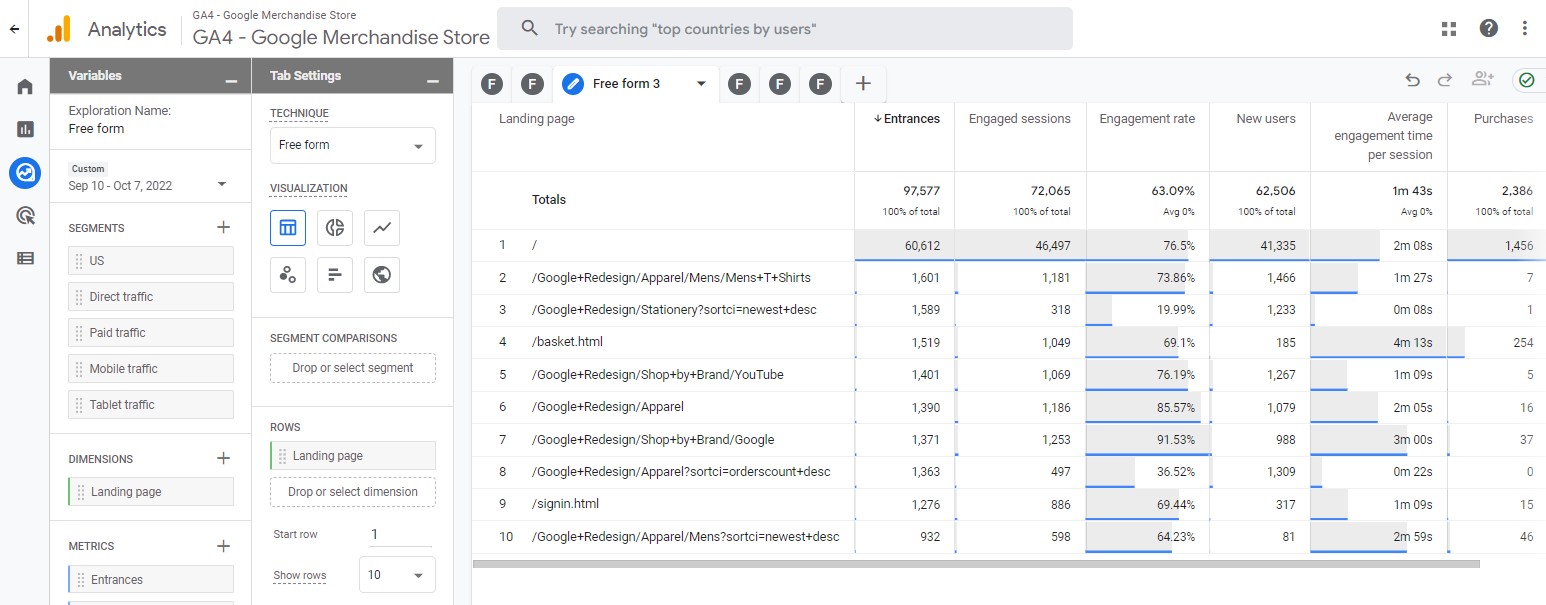The height and width of the screenshot is (605, 1546).
Task: Open the Help question mark icon
Action: click(1489, 28)
